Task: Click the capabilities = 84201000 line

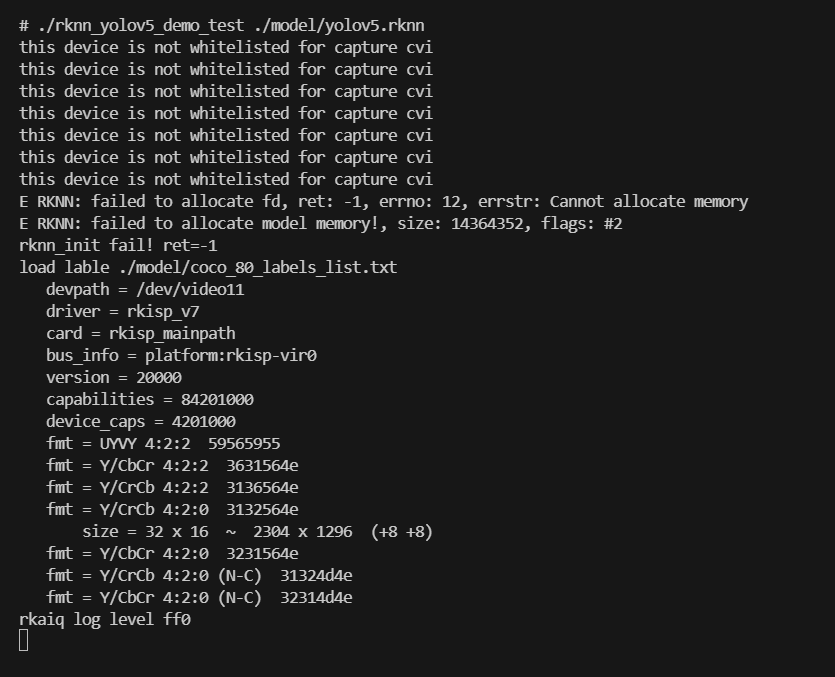Action: (x=150, y=399)
